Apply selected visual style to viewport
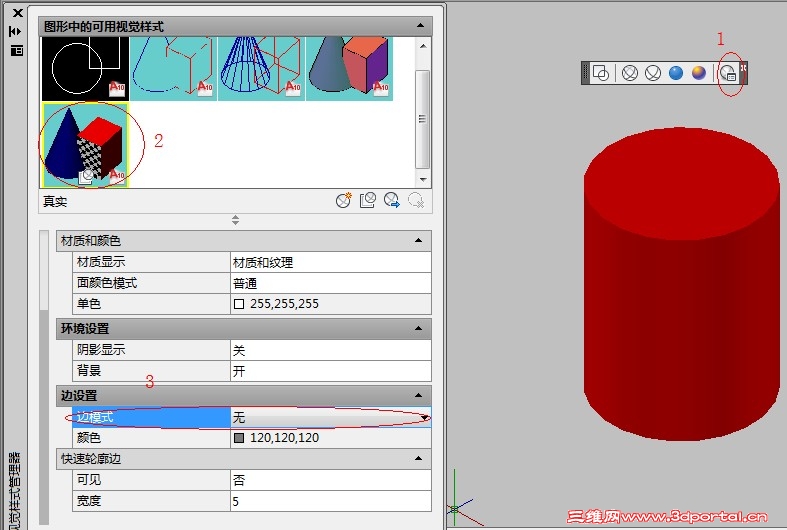Screen dimensions: 787x530 (x=368, y=201)
